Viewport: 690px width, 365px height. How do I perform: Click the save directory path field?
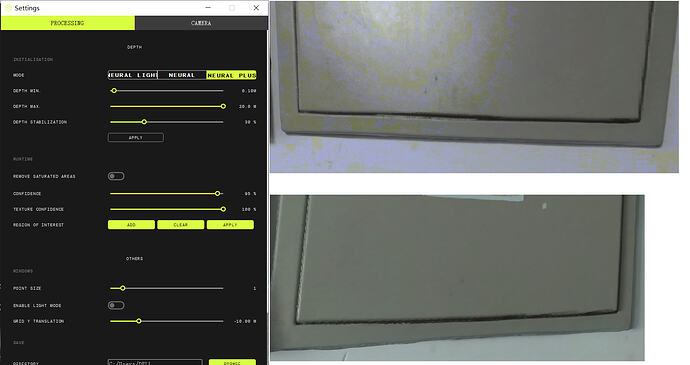(155, 362)
